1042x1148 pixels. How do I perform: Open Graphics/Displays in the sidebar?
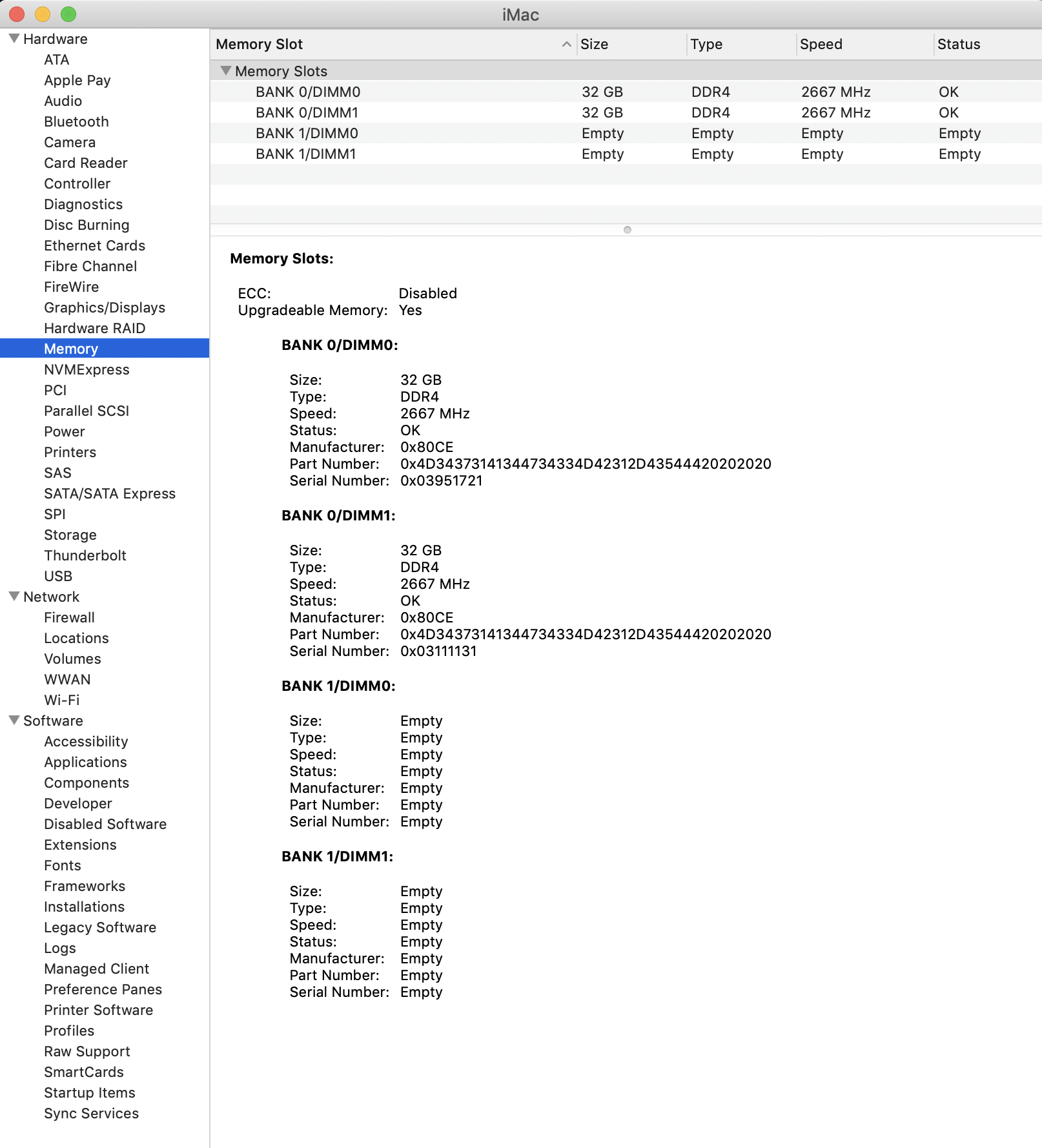point(105,307)
